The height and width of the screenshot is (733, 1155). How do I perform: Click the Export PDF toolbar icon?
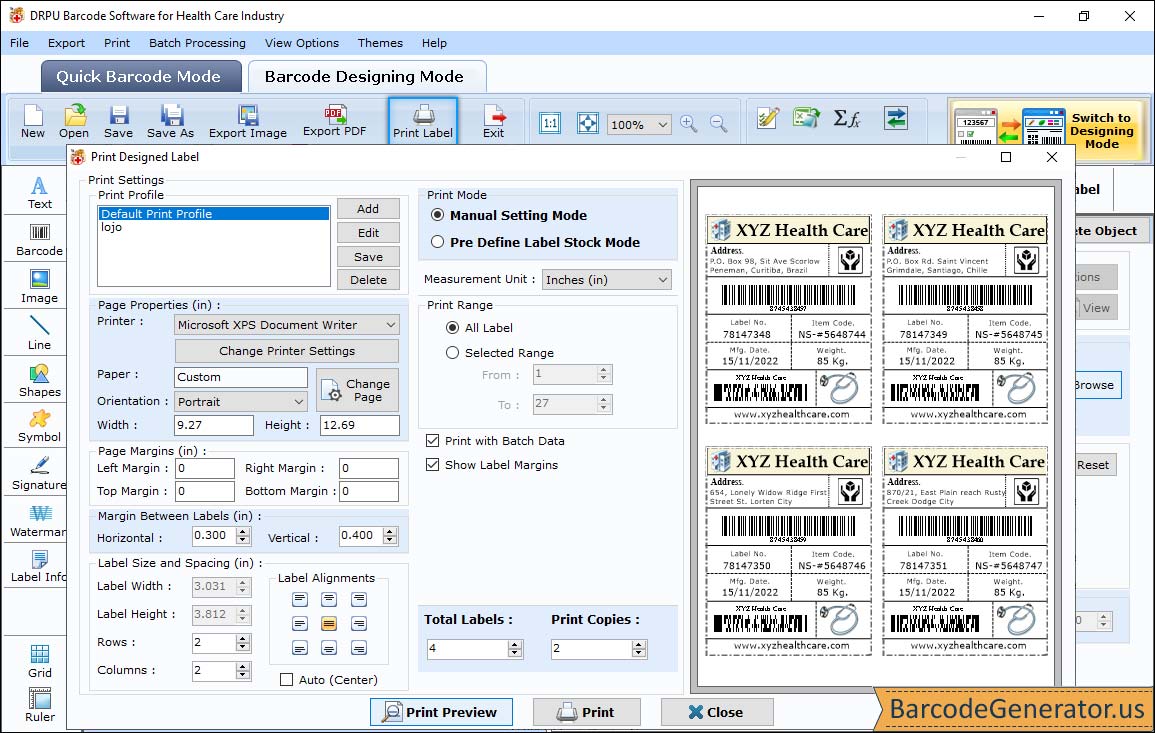pyautogui.click(x=334, y=121)
